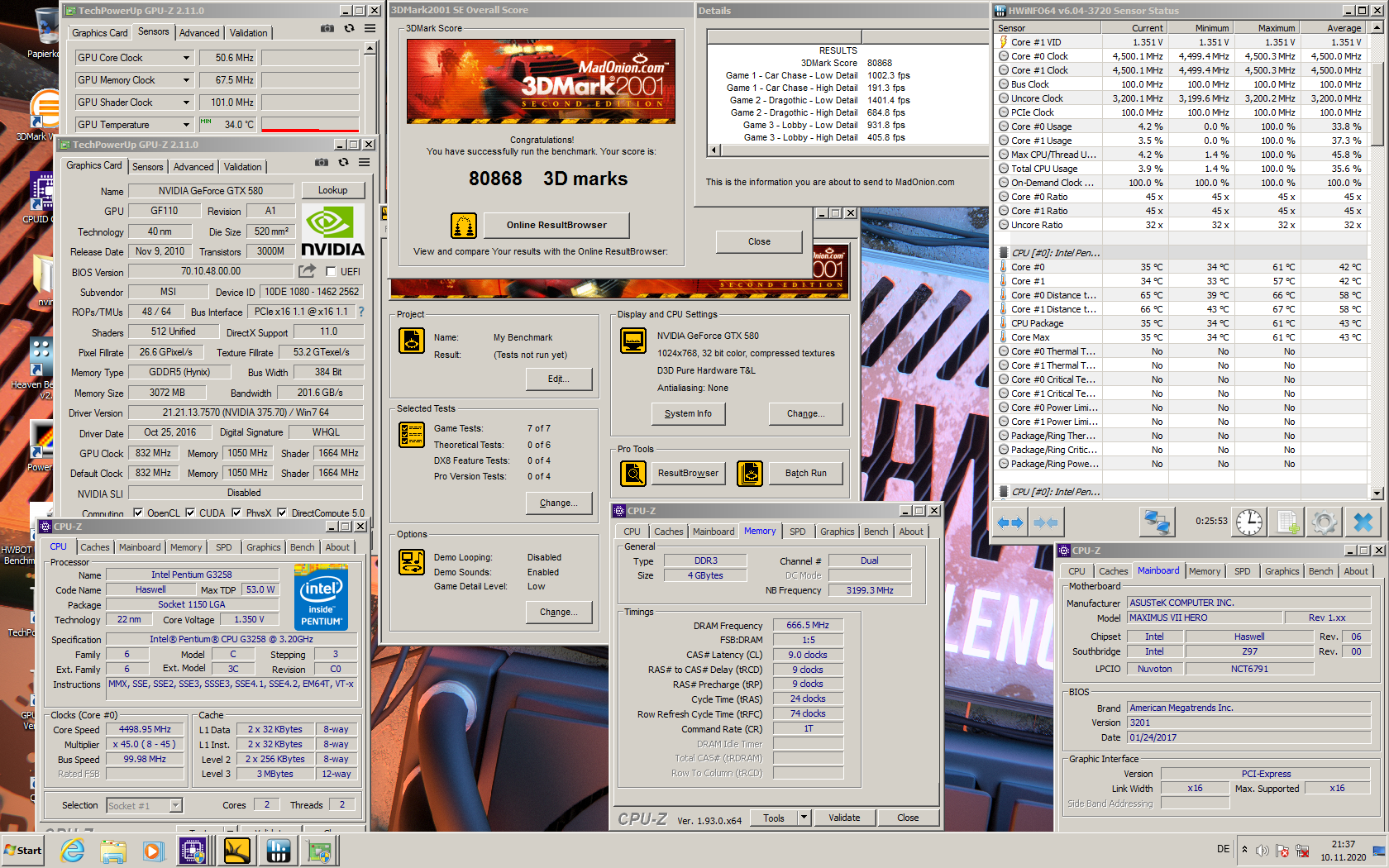Click the HWiNFO expand sensor window arrows icon
This screenshot has height=868, width=1389.
[1010, 522]
